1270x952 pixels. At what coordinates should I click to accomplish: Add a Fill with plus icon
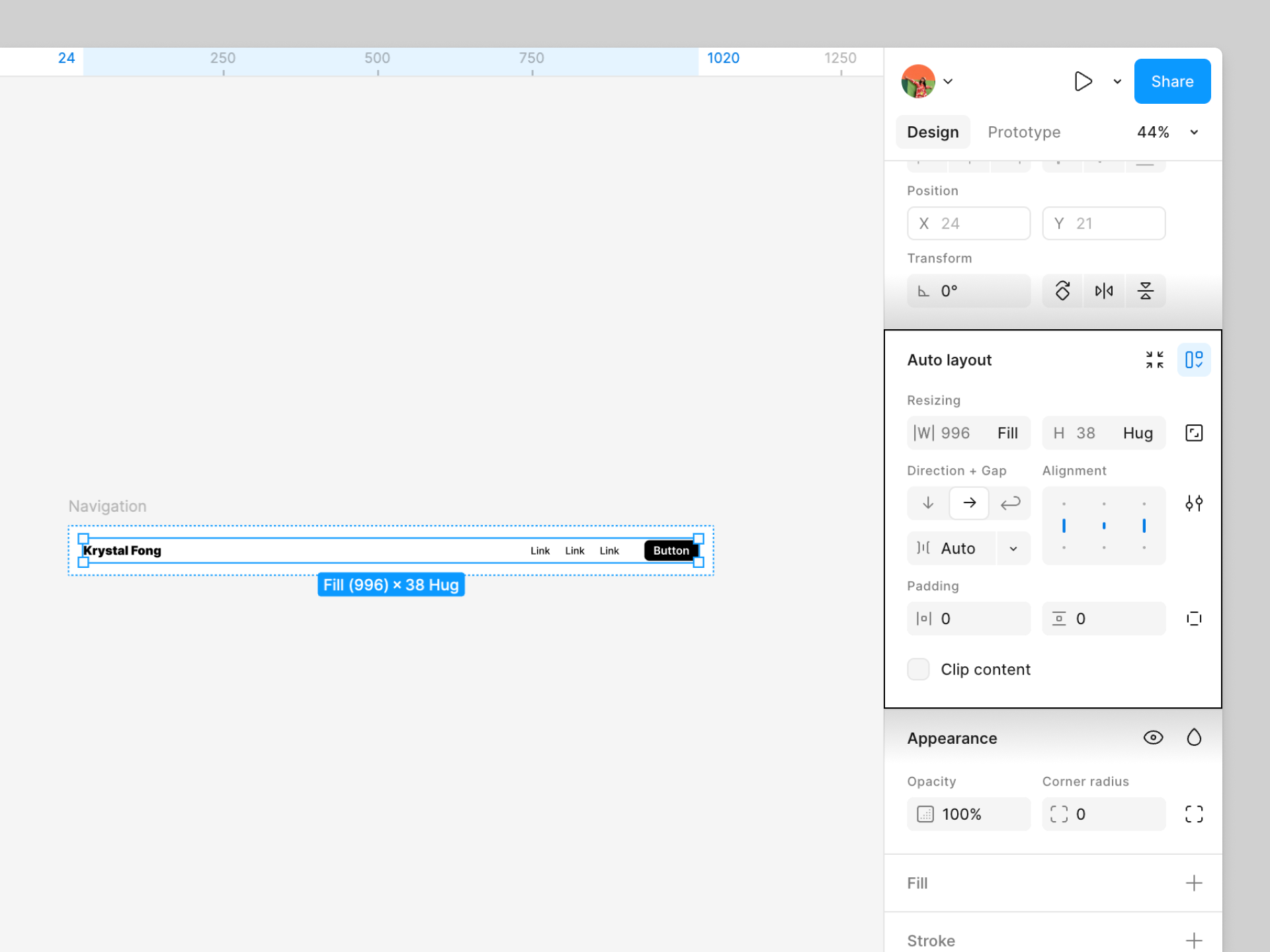click(1194, 883)
